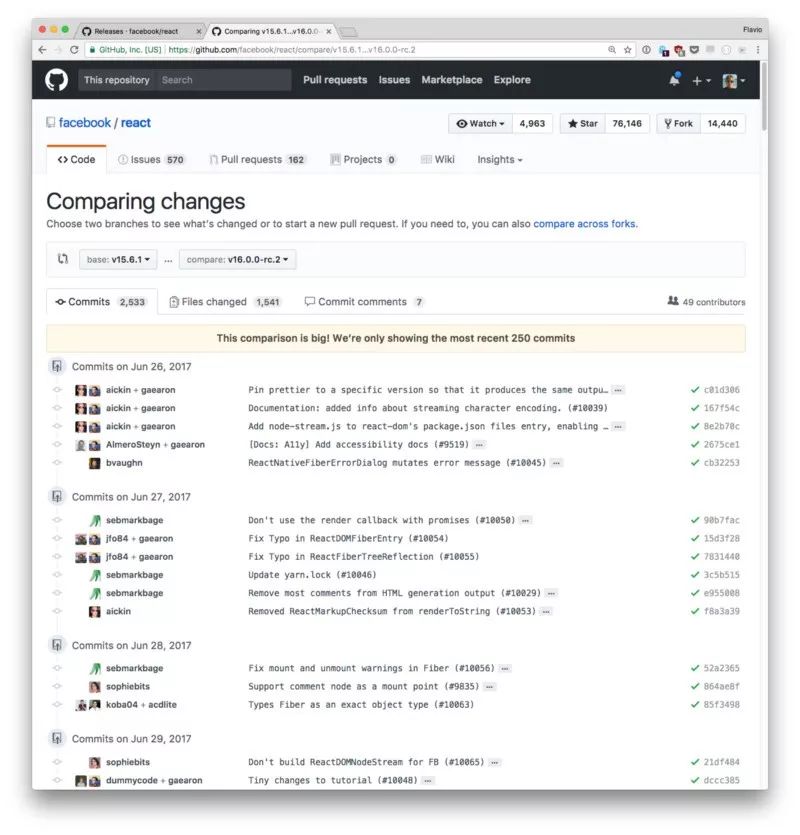800x835 pixels.
Task: Open the base: v15.6.1 branch dropdown
Action: pyautogui.click(x=118, y=260)
